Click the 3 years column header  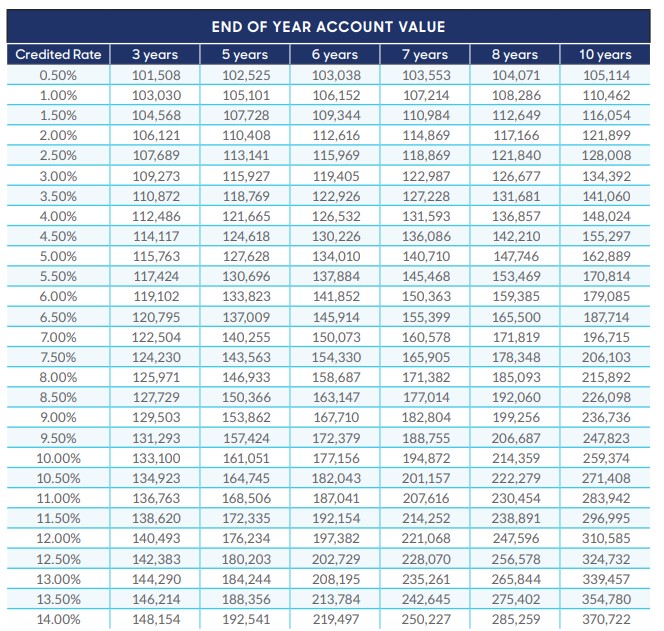coord(155,54)
